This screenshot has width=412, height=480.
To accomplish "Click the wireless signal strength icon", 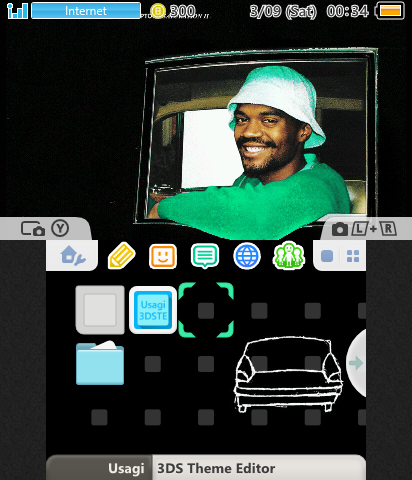I will pos(17,10).
